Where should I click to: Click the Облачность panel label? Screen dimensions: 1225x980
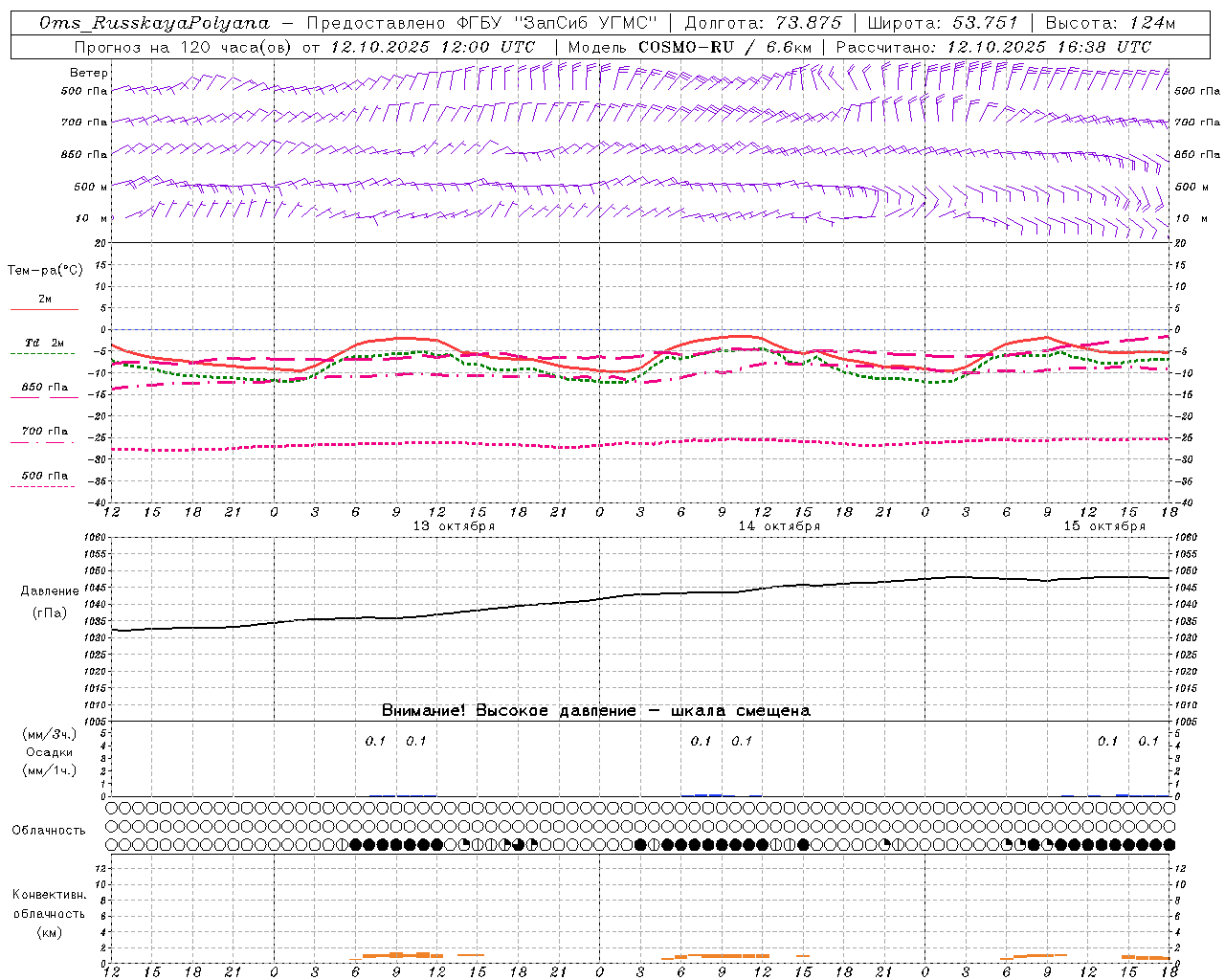click(x=49, y=831)
